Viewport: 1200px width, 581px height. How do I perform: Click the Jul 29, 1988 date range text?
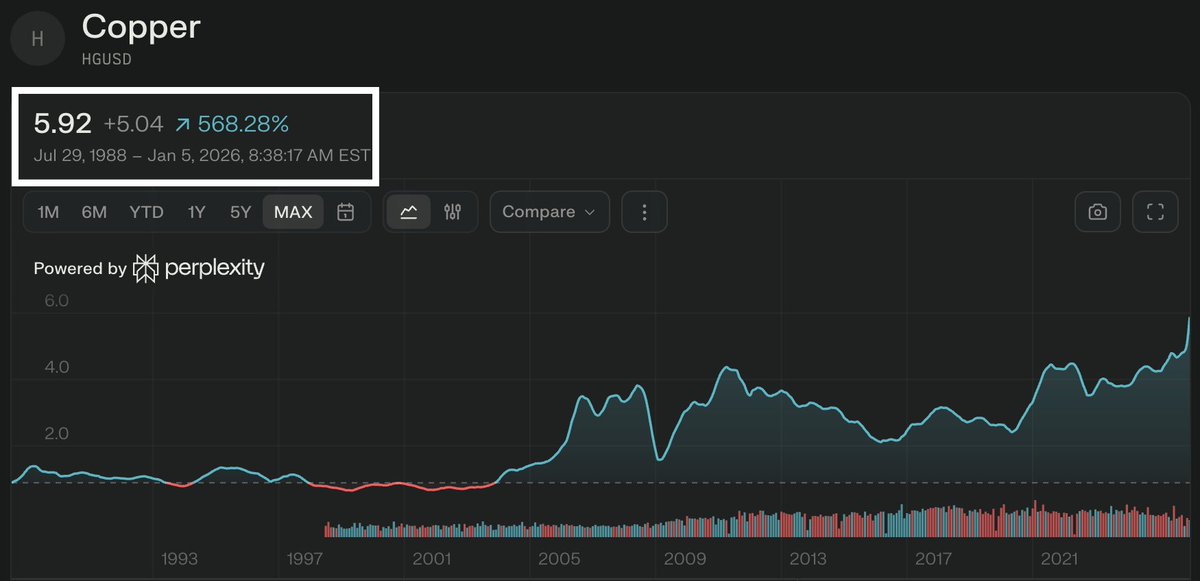click(202, 155)
